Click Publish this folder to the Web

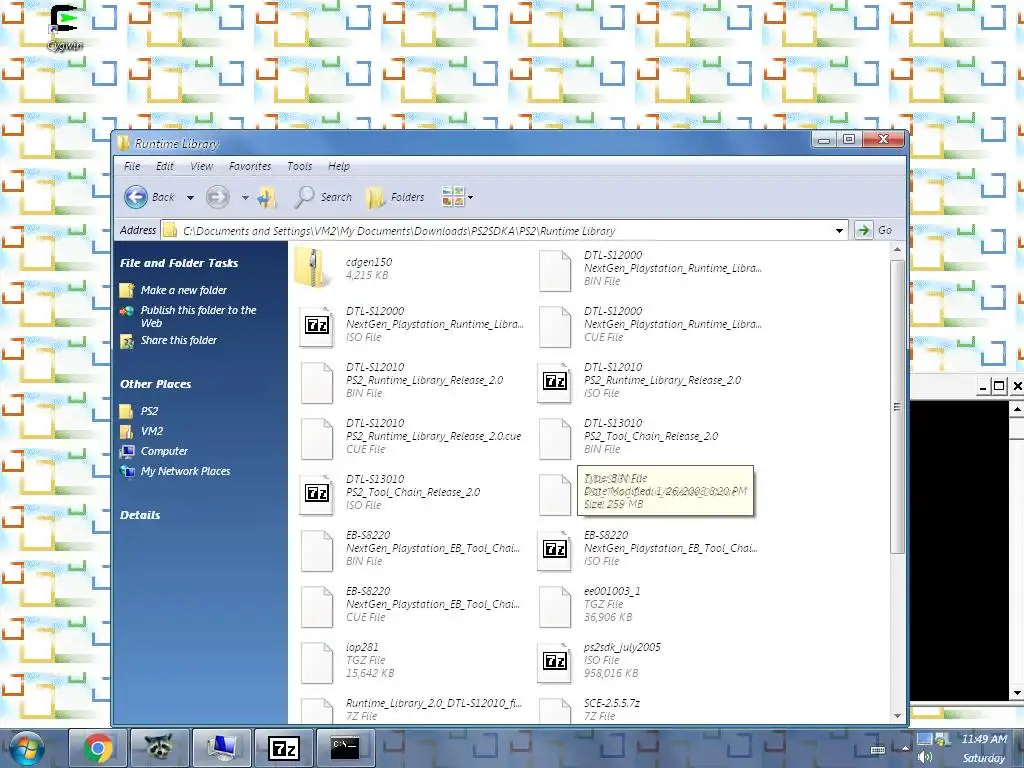pos(199,316)
